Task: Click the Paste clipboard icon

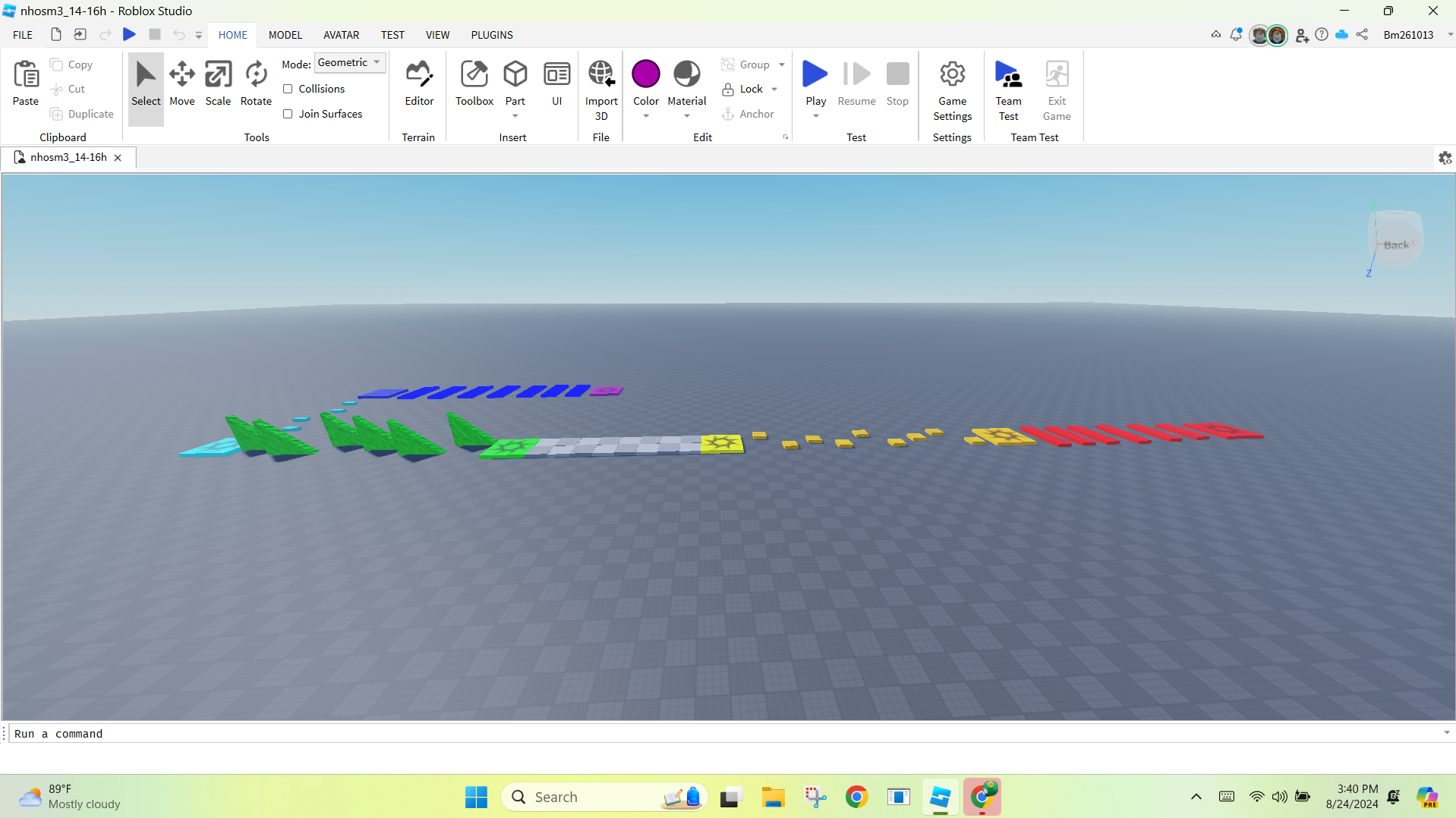Action: tap(26, 74)
